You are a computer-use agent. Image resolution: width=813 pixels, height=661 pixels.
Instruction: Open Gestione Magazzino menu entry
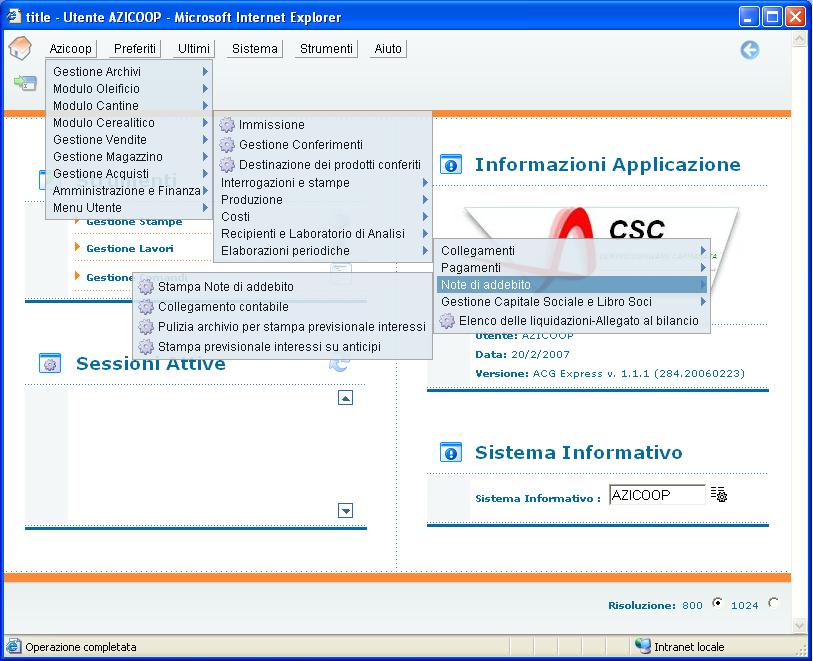pos(129,157)
